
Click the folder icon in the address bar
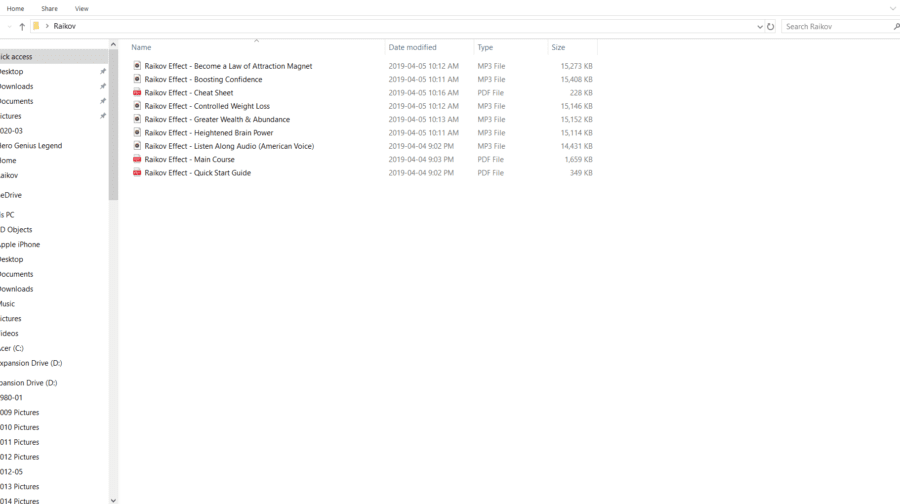tap(36, 26)
